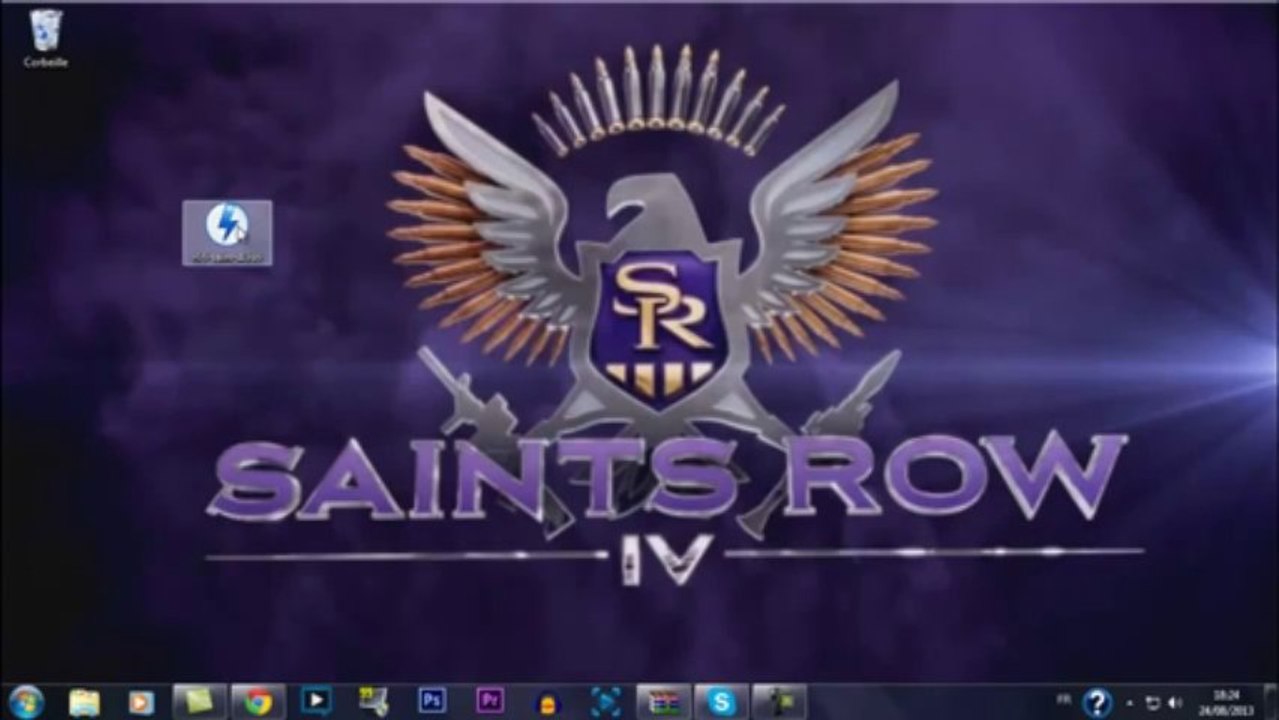Open WinRAR from the taskbar
The height and width of the screenshot is (720, 1279).
pyautogui.click(x=663, y=702)
